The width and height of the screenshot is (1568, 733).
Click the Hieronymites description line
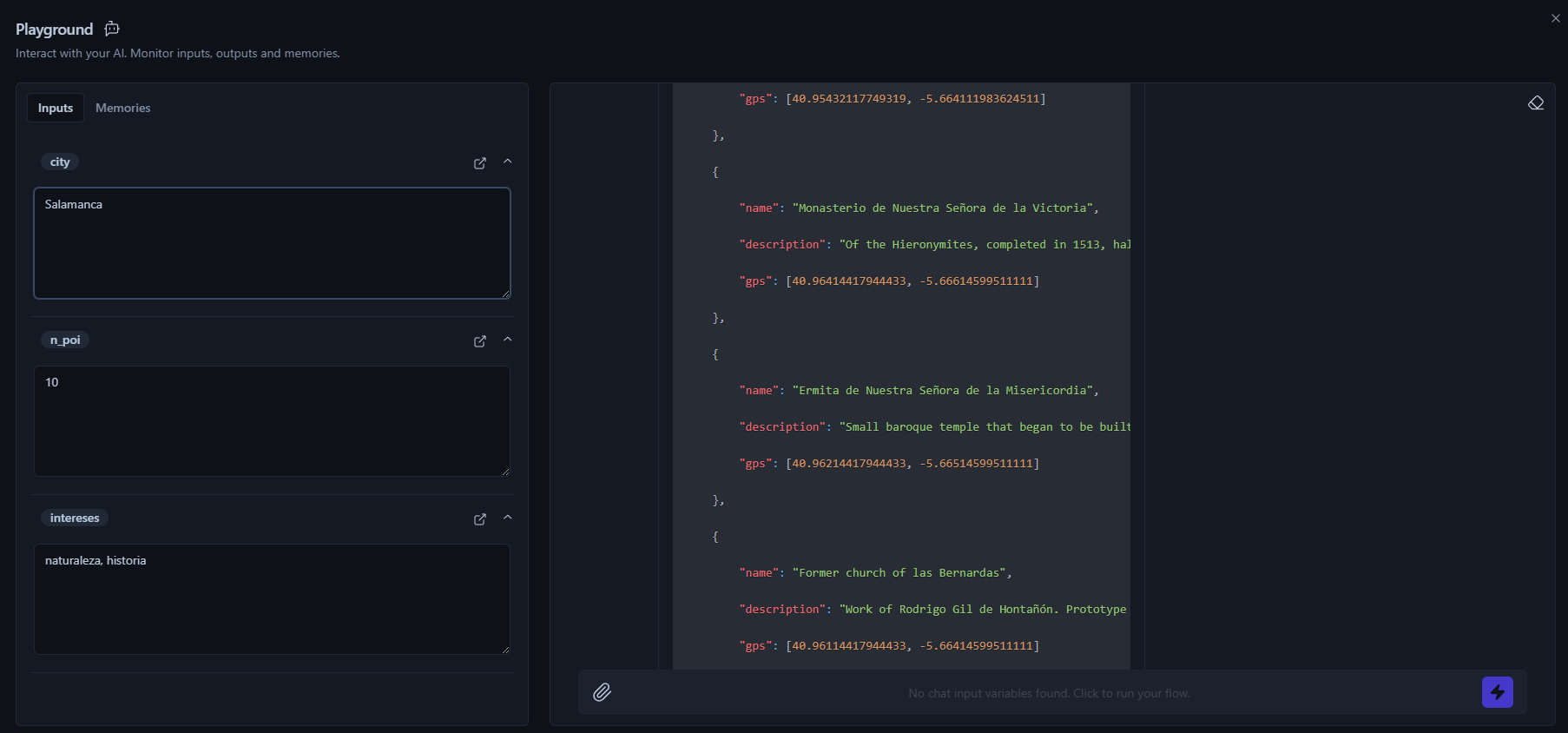point(935,245)
